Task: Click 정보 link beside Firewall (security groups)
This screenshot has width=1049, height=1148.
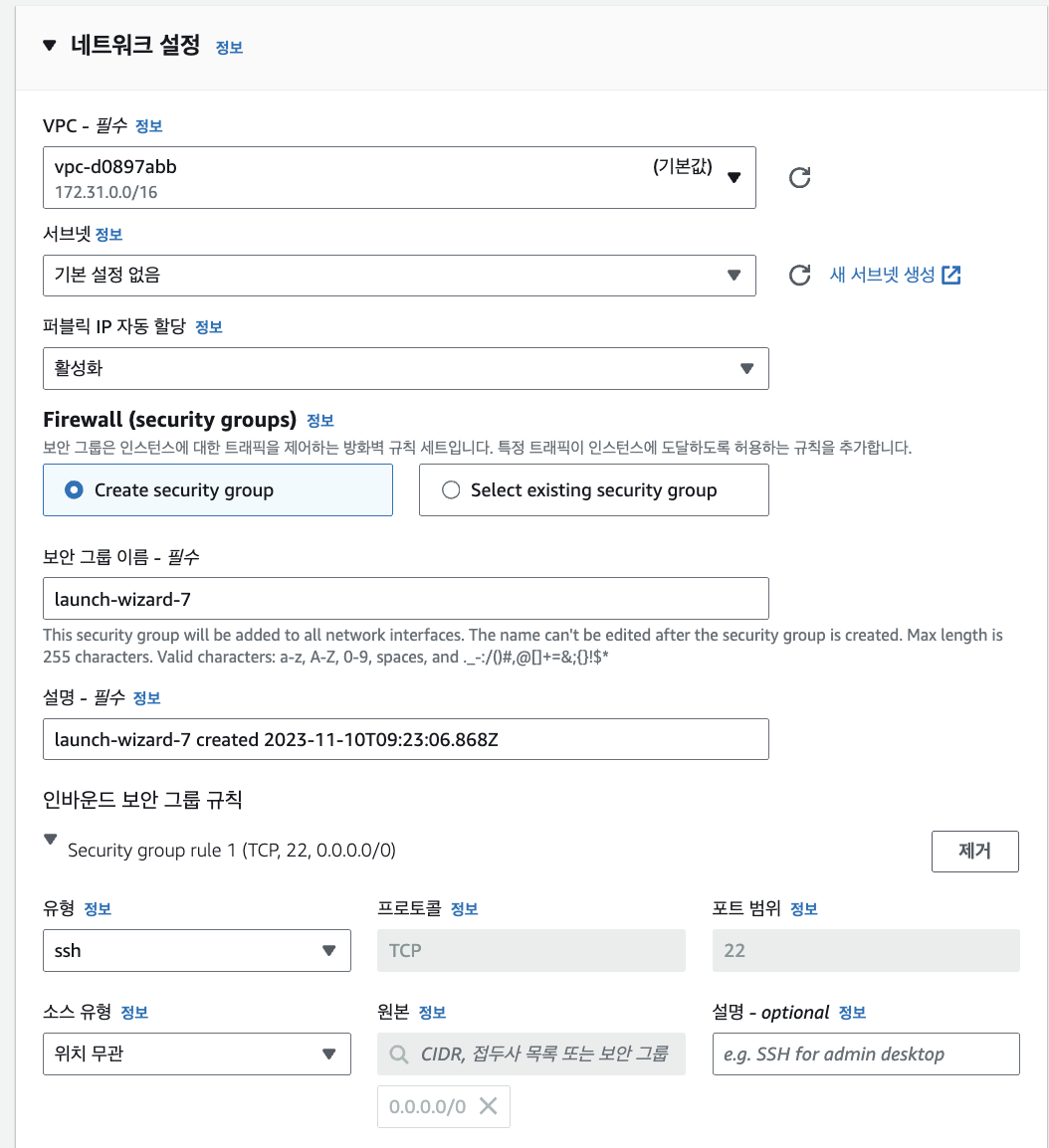Action: (x=320, y=420)
